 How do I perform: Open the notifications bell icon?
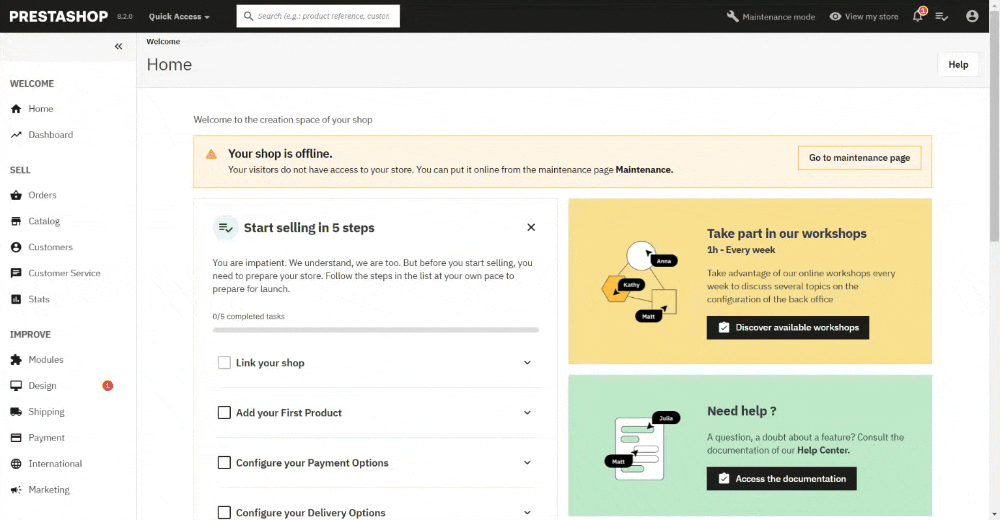(918, 16)
